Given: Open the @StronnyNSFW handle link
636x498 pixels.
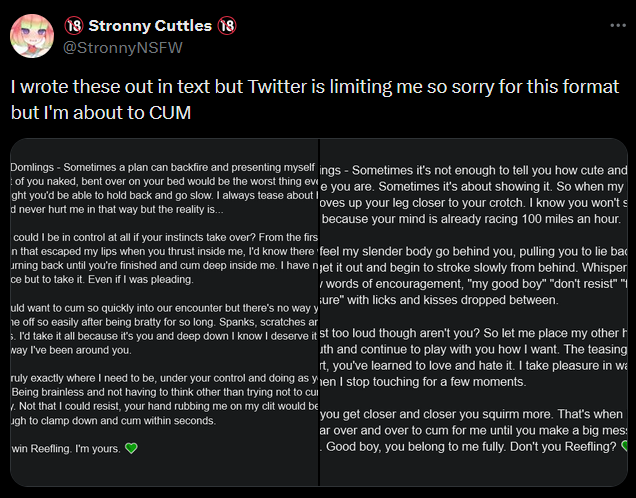Looking at the screenshot, I should coord(124,47).
